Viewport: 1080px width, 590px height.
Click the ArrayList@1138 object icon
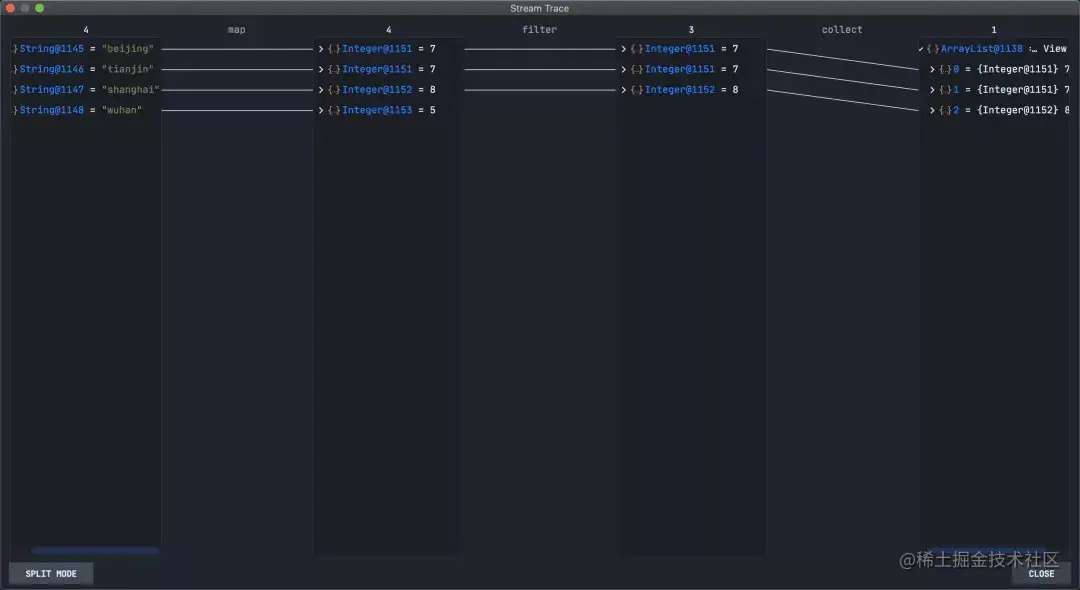[933, 49]
